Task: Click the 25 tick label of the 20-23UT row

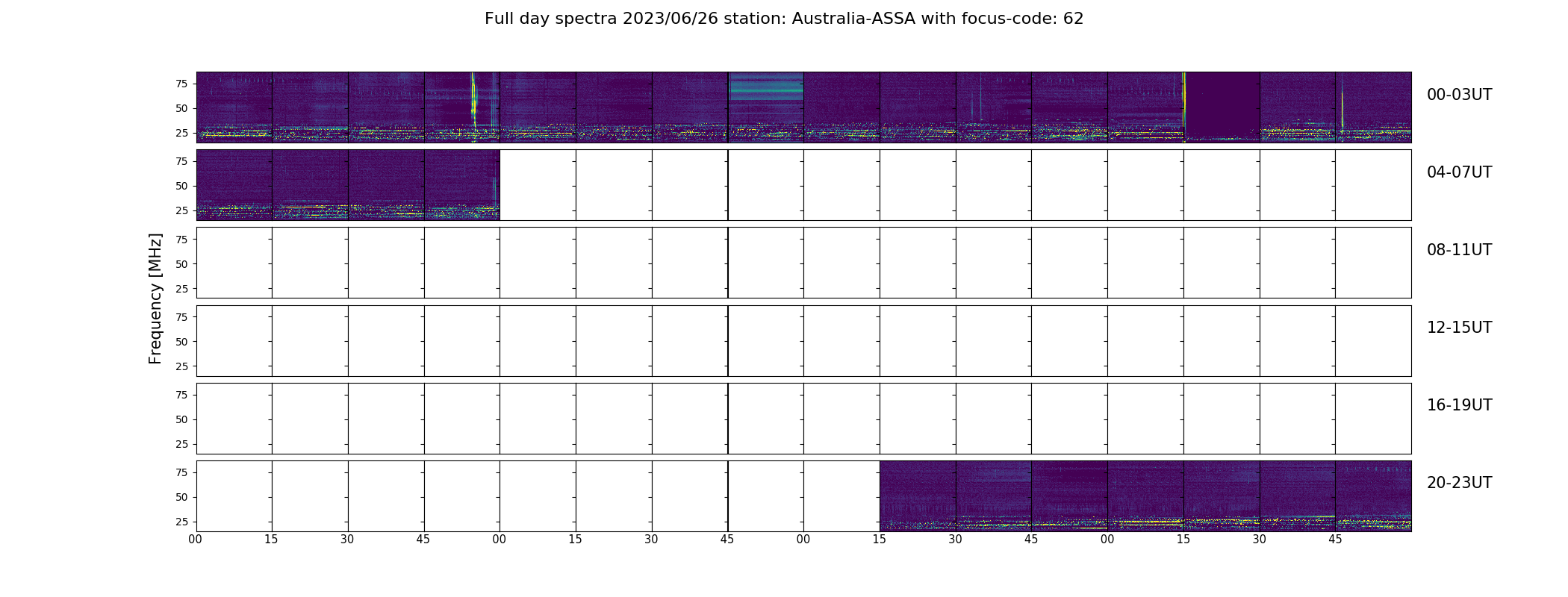Action: click(181, 522)
